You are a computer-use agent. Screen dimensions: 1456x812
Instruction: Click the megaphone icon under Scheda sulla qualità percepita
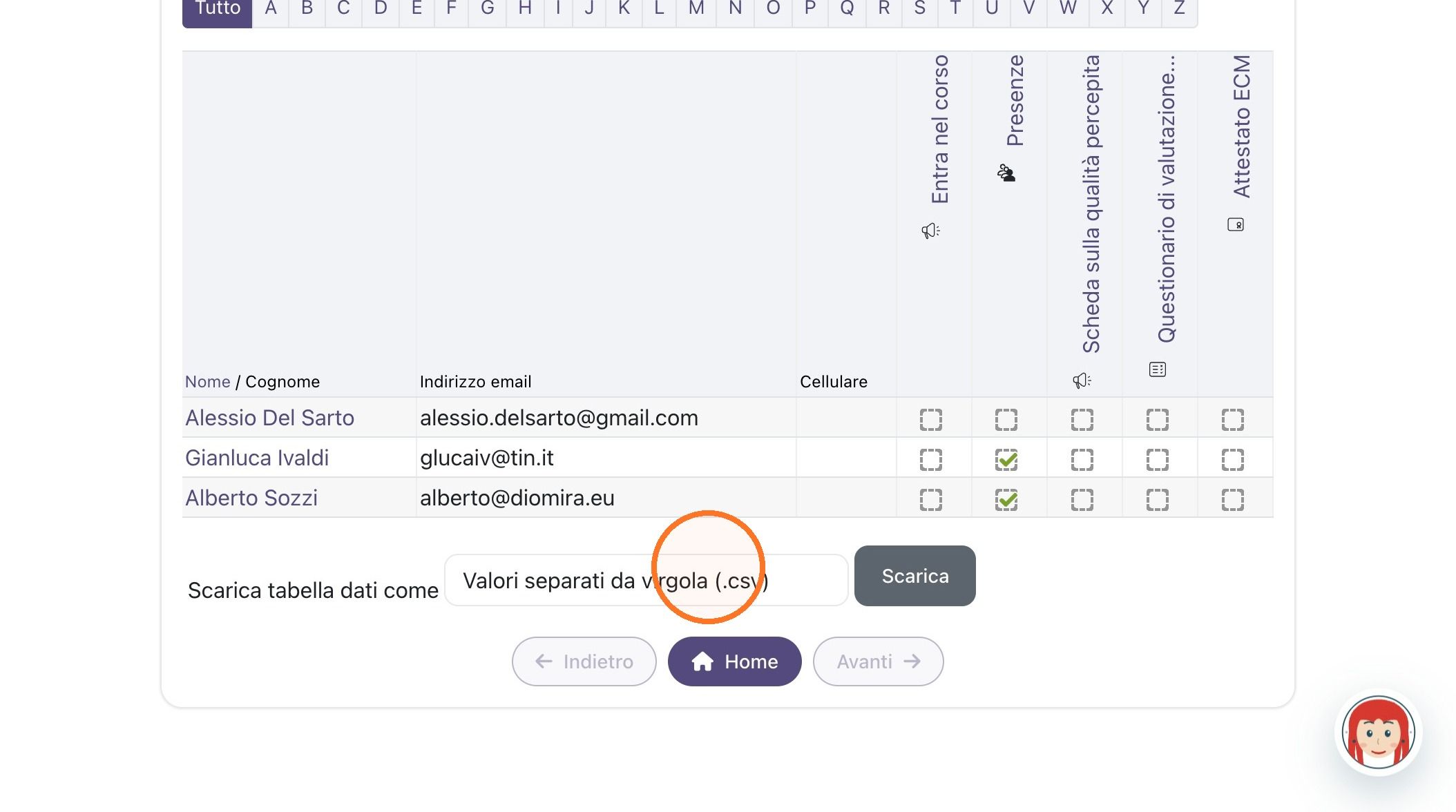[1082, 380]
